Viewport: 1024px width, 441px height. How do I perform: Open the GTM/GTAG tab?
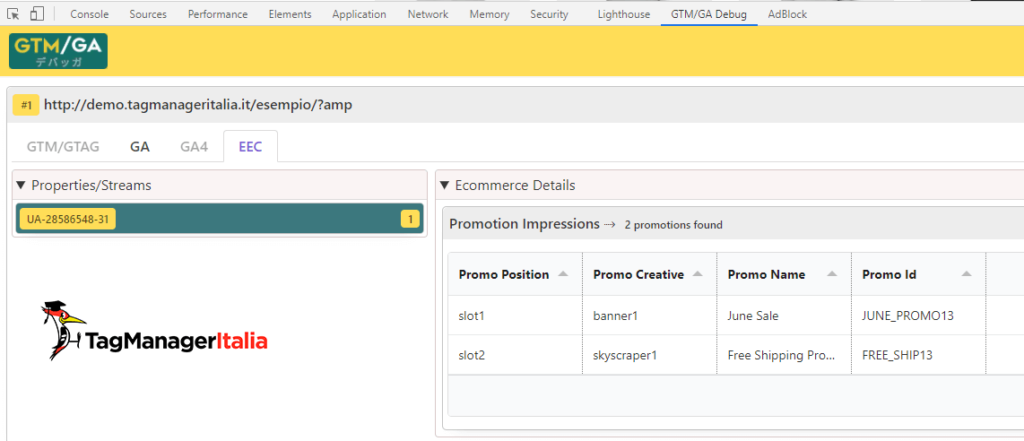63,146
